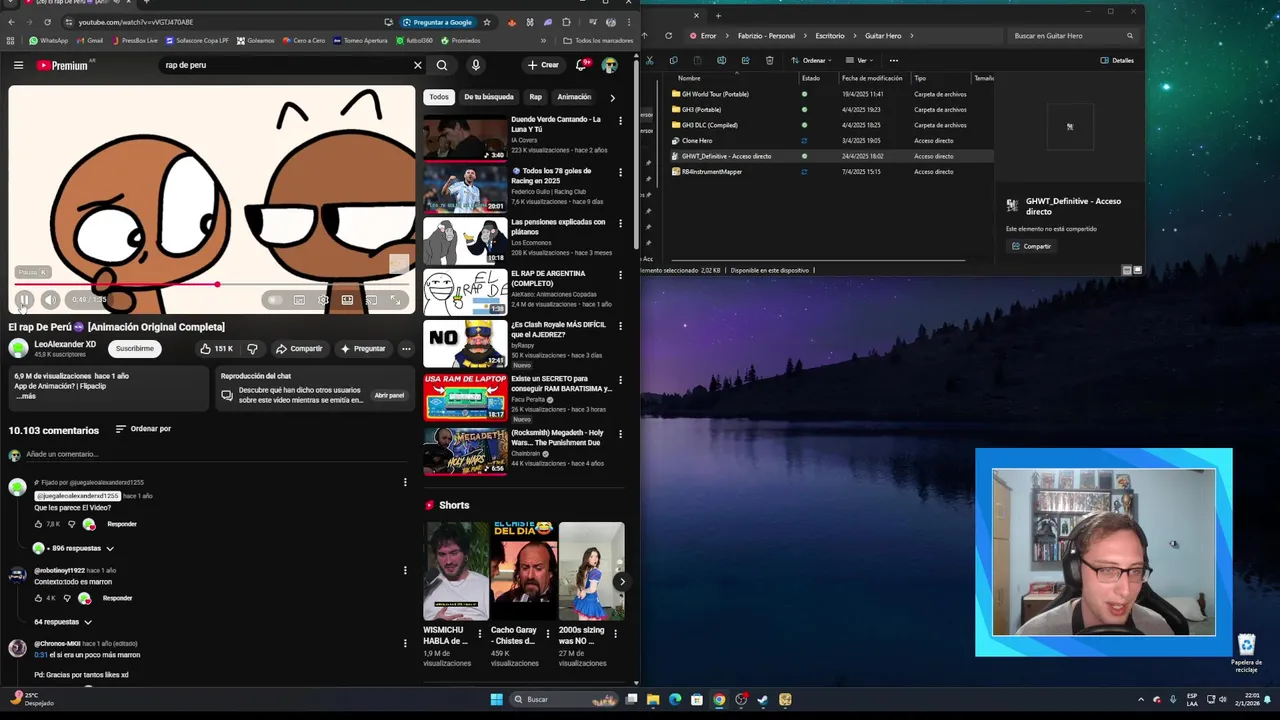Toggle the autoplay switch in video player

[274, 300]
